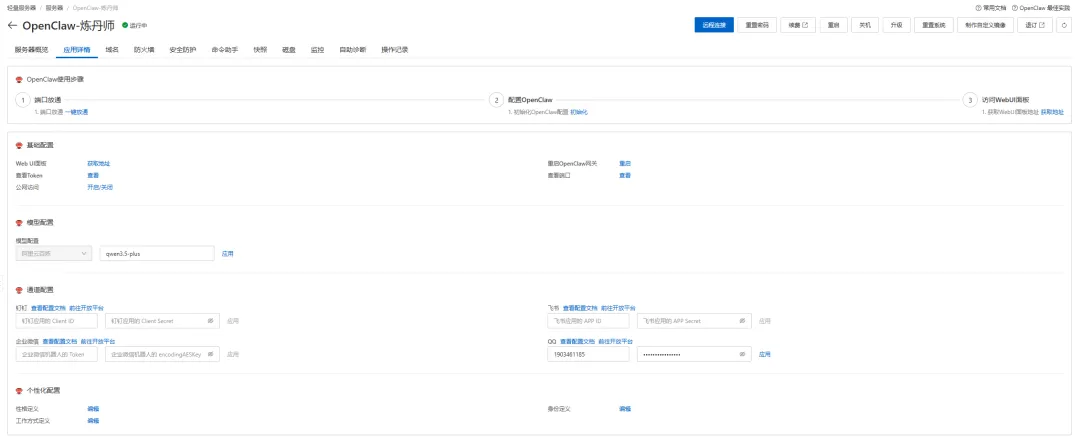Screen dimensions: 1080x440
Task: Click 编辑 link beside 性格定义
Action: coord(93,408)
